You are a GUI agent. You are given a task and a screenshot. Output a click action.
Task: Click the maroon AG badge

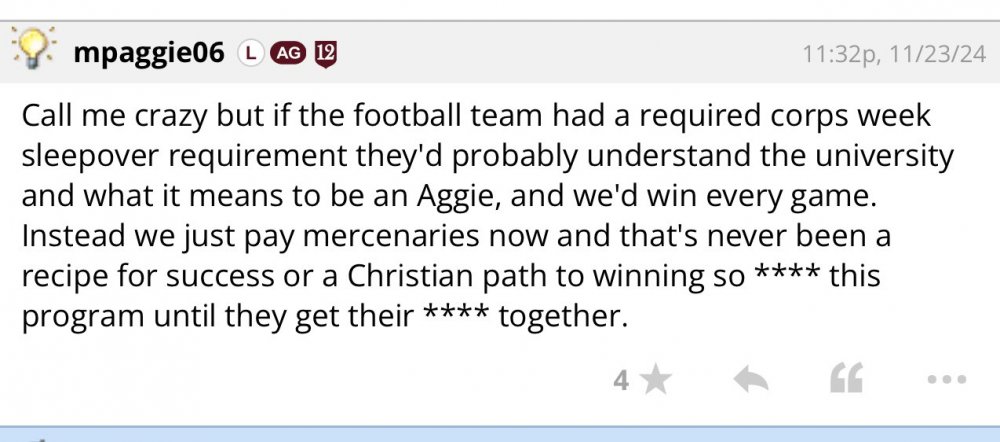(285, 53)
